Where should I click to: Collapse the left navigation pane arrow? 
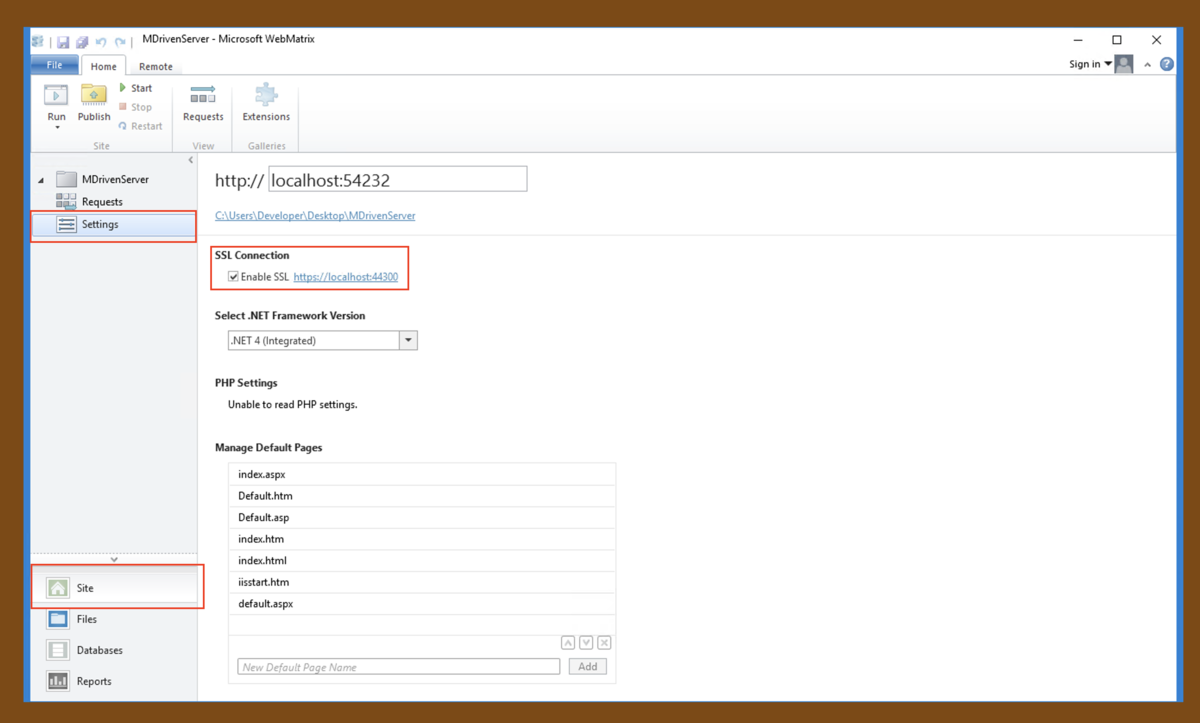click(191, 160)
